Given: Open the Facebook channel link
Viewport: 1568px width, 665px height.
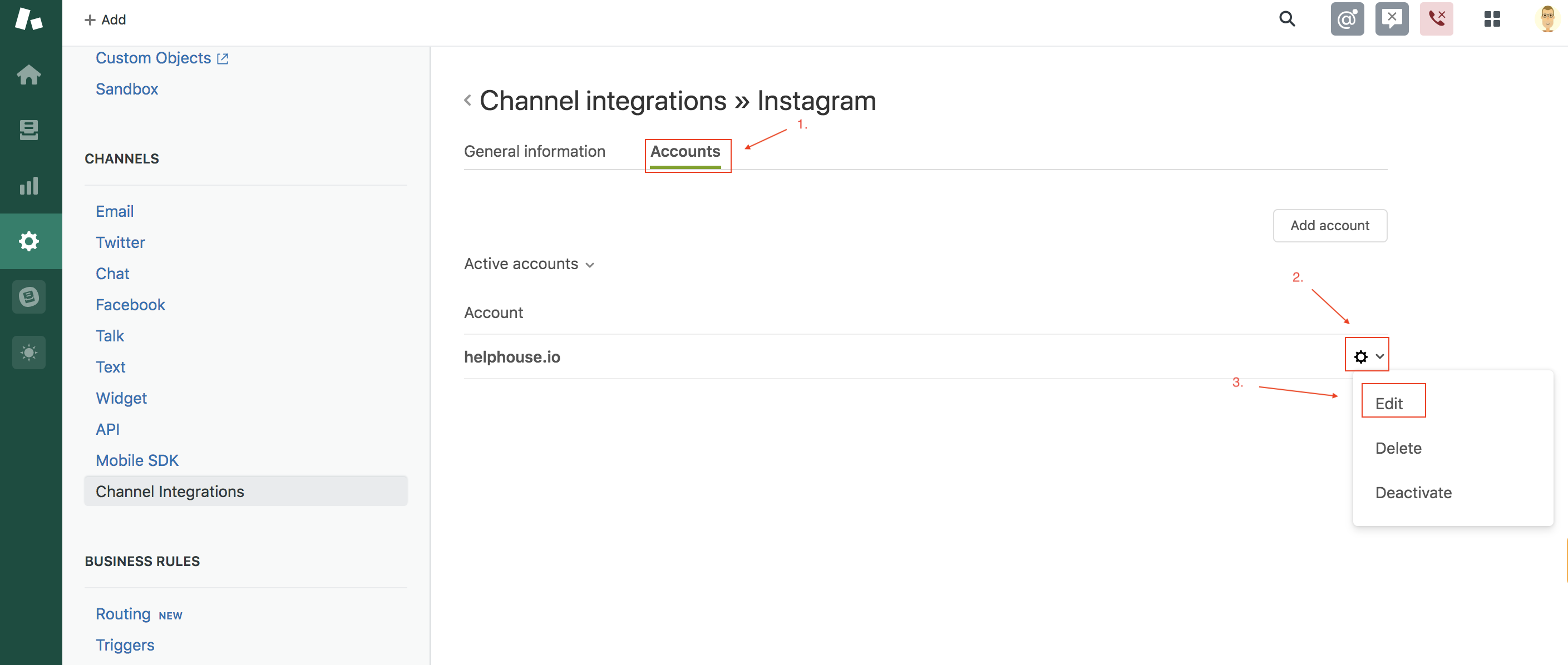Looking at the screenshot, I should click(x=130, y=305).
